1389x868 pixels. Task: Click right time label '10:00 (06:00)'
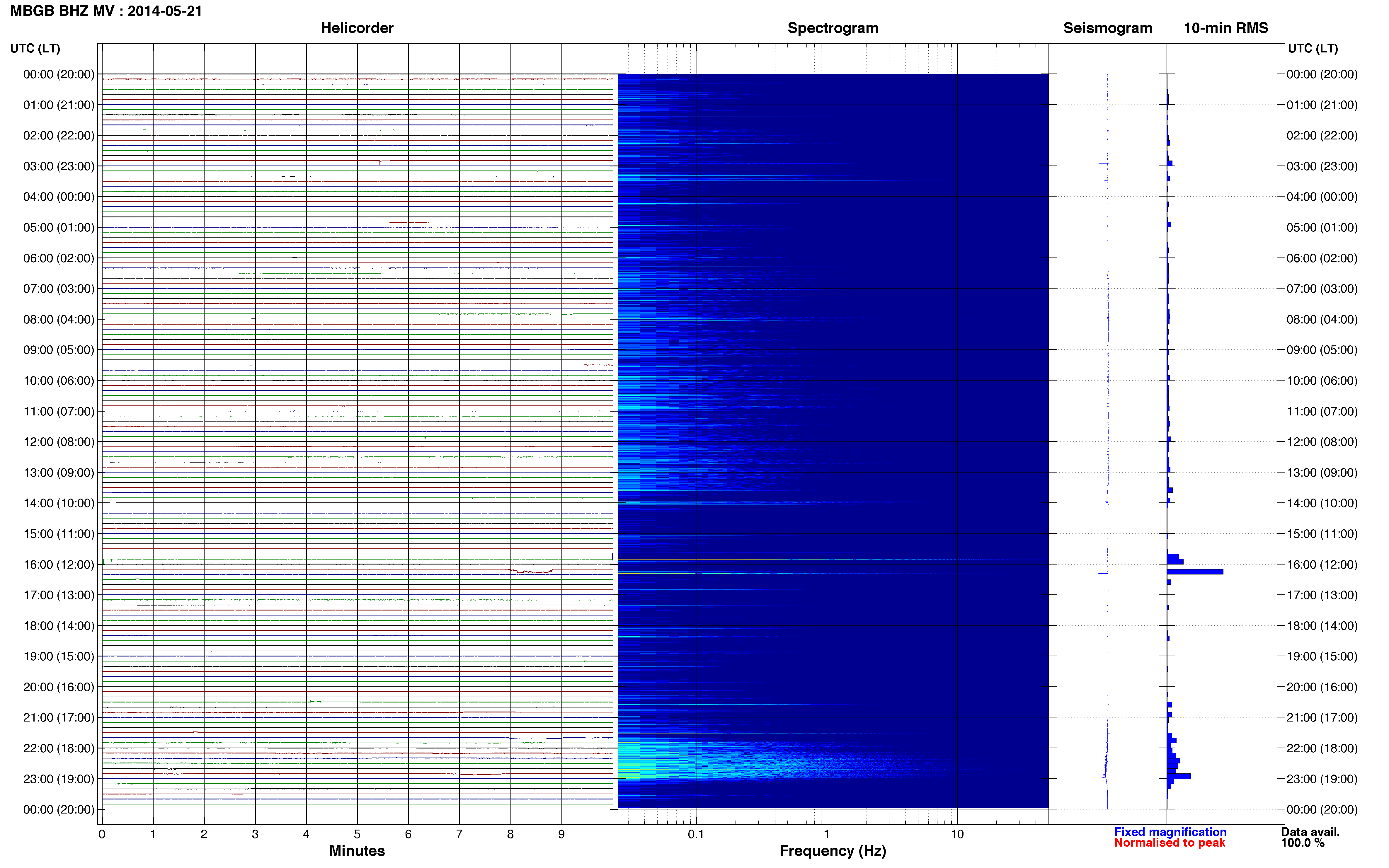(x=1322, y=381)
